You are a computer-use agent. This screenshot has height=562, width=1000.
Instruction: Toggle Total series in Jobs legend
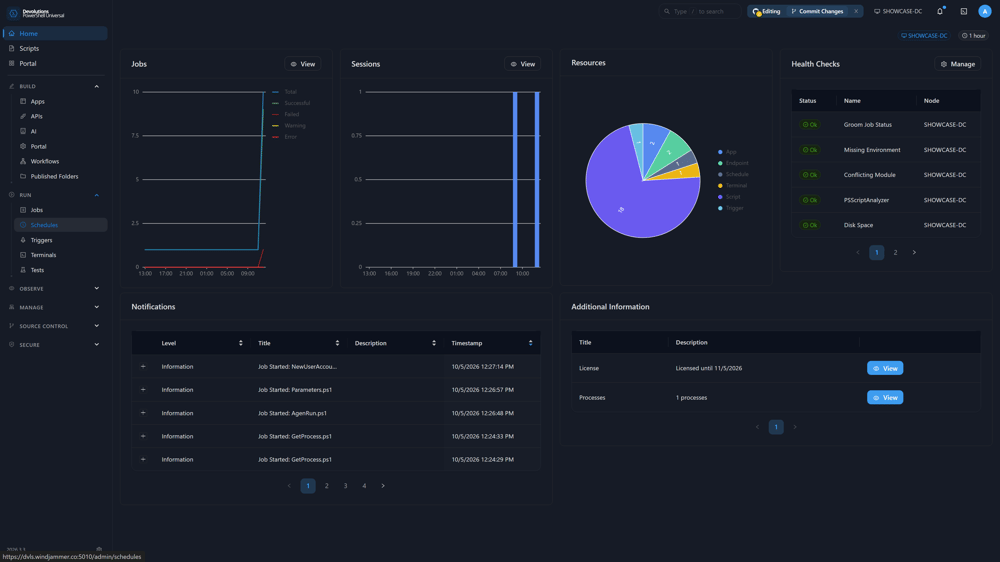point(284,92)
